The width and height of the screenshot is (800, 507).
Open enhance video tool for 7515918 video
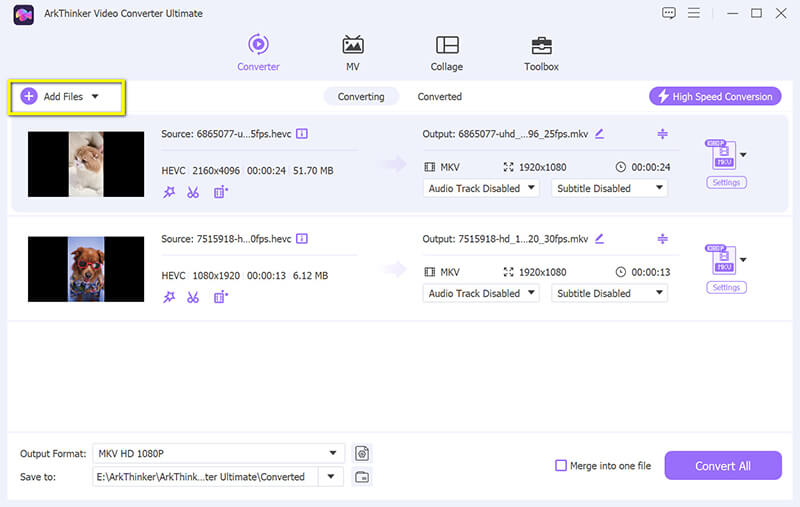[220, 297]
